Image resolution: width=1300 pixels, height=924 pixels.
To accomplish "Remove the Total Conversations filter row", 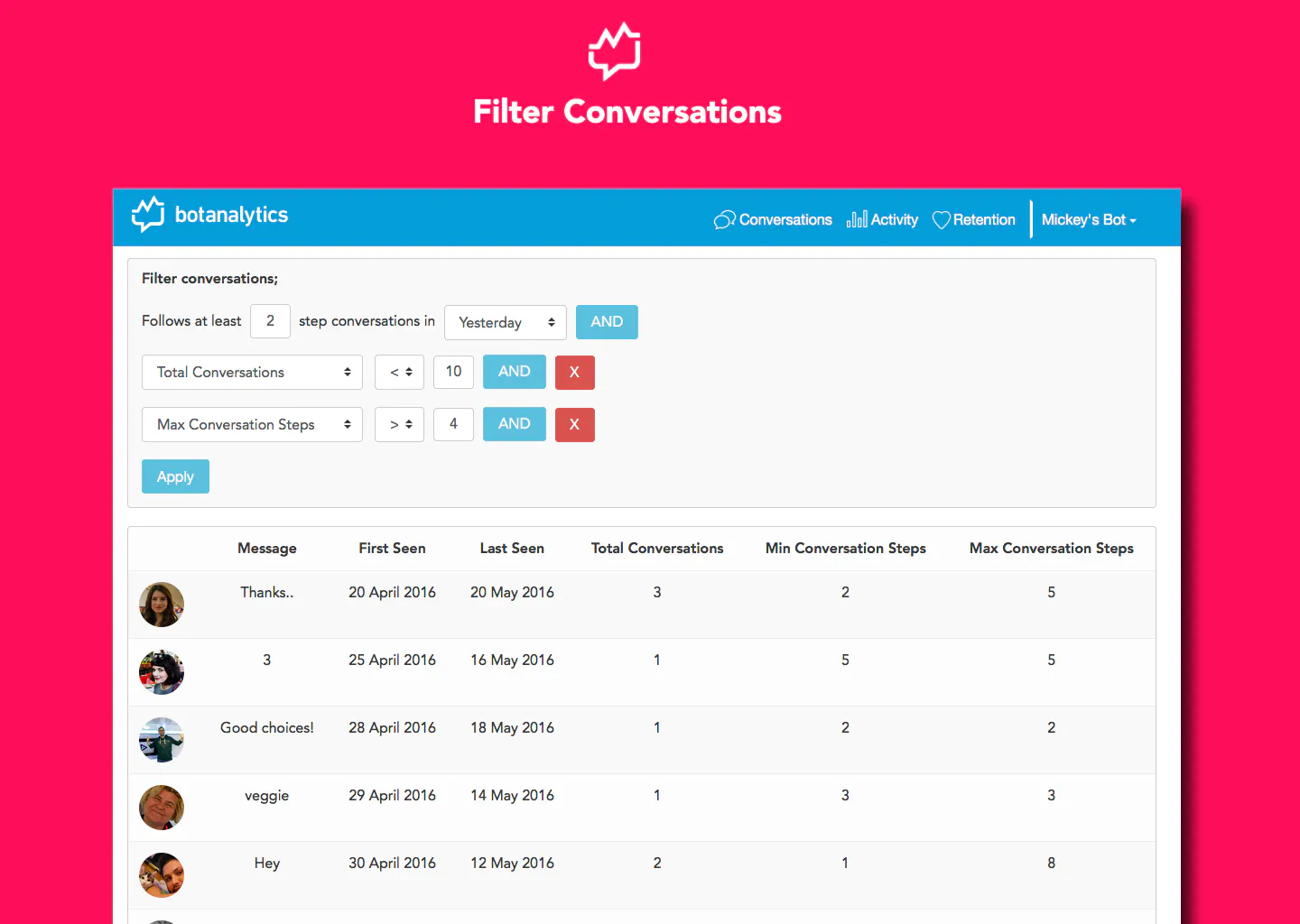I will 575,372.
